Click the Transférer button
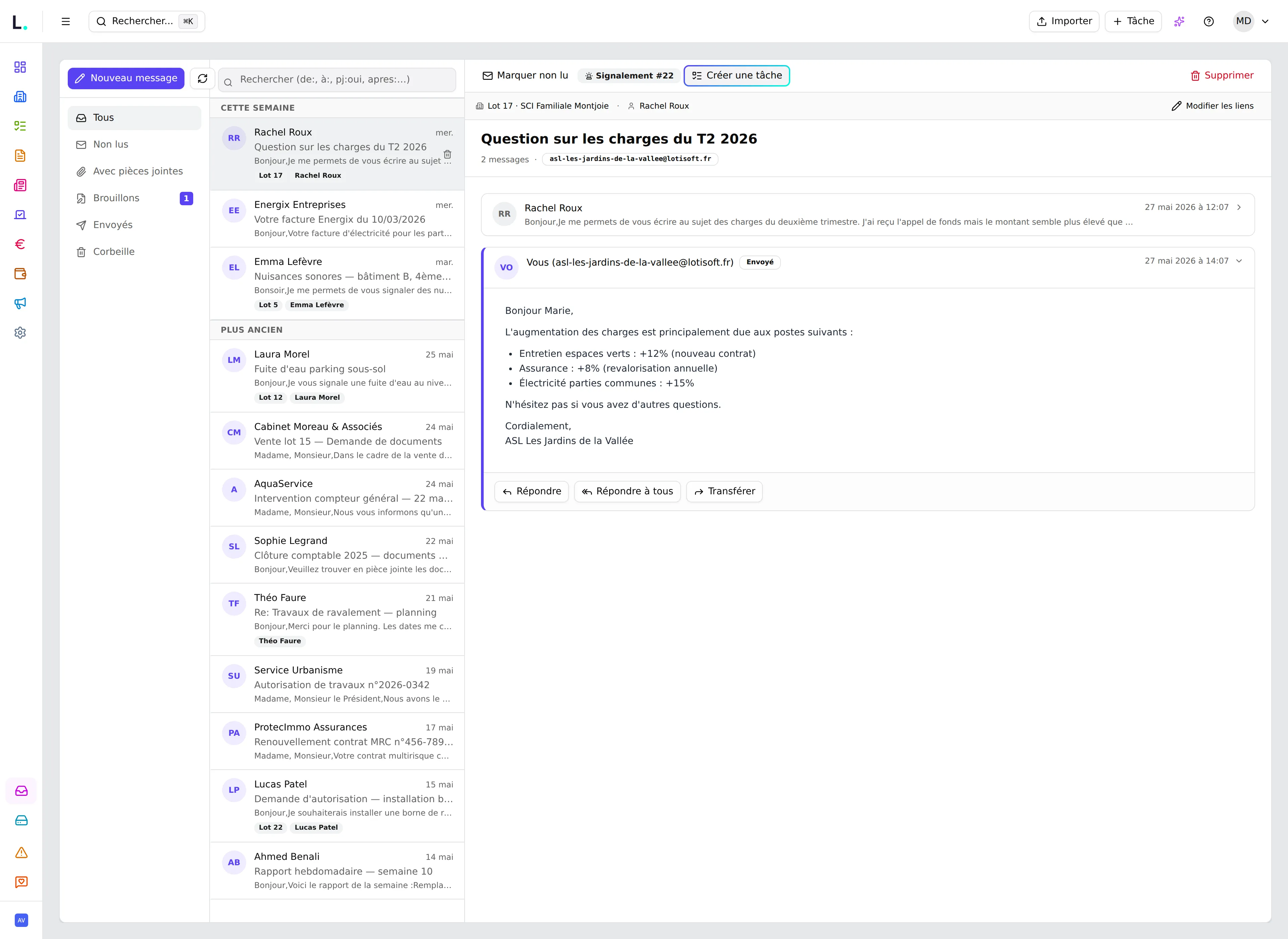Viewport: 1288px width, 939px height. coord(724,492)
